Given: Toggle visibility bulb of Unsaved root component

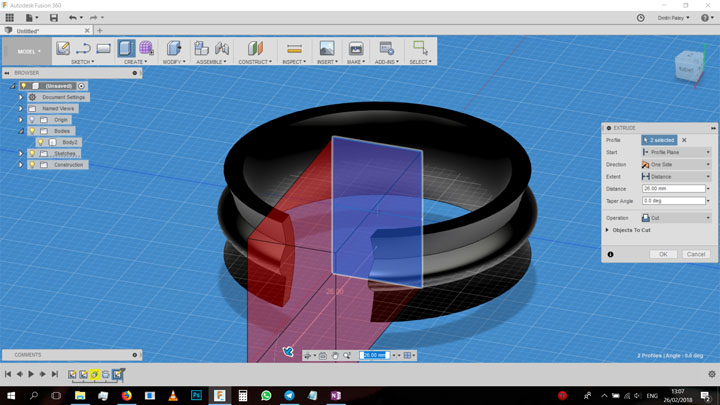Looking at the screenshot, I should (x=24, y=86).
